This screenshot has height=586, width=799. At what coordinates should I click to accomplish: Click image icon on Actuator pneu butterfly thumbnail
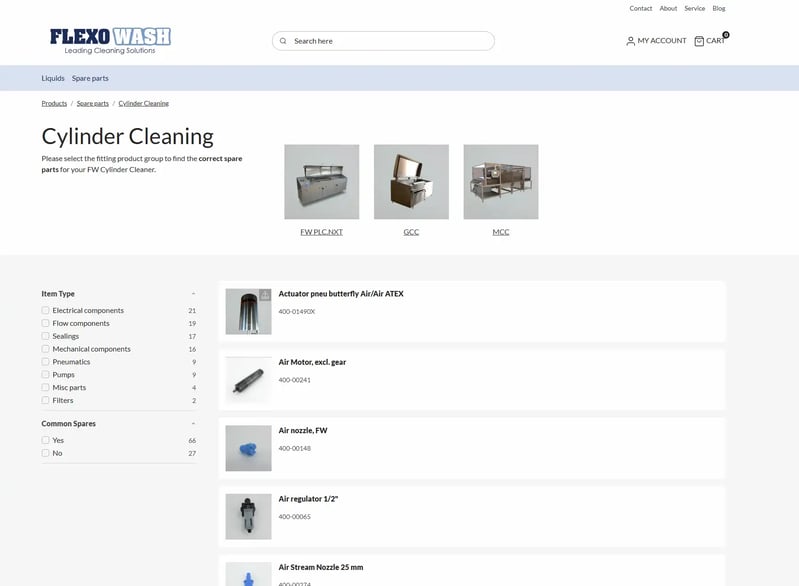[x=265, y=295]
